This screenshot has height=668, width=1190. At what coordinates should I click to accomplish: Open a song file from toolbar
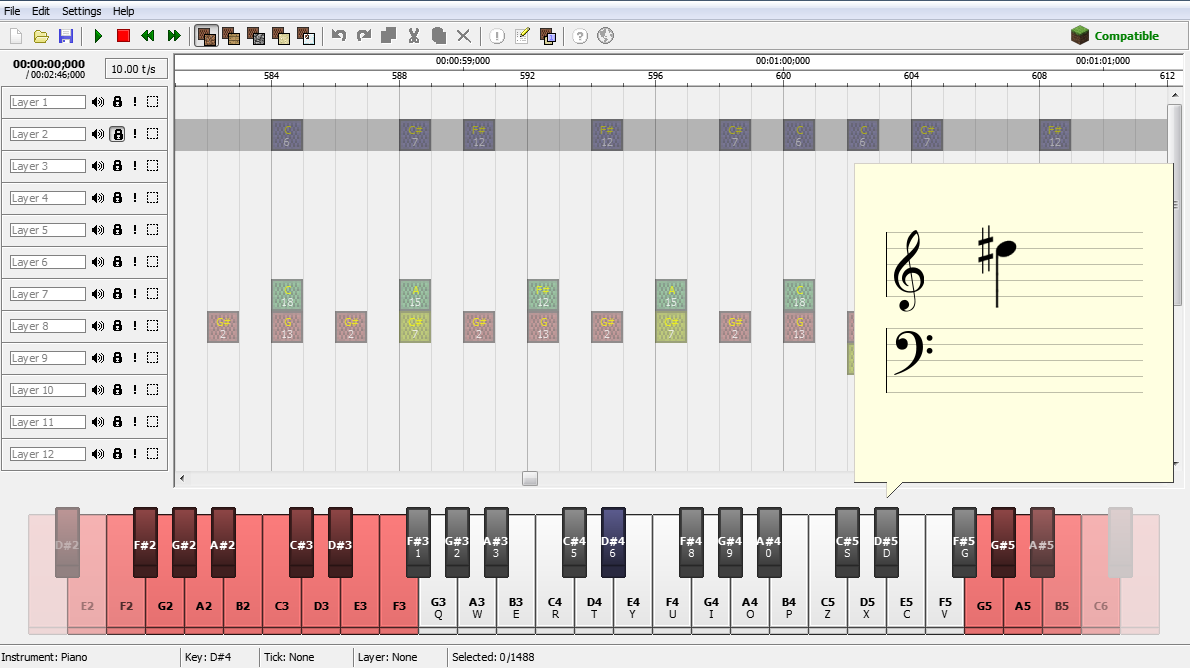[x=41, y=36]
